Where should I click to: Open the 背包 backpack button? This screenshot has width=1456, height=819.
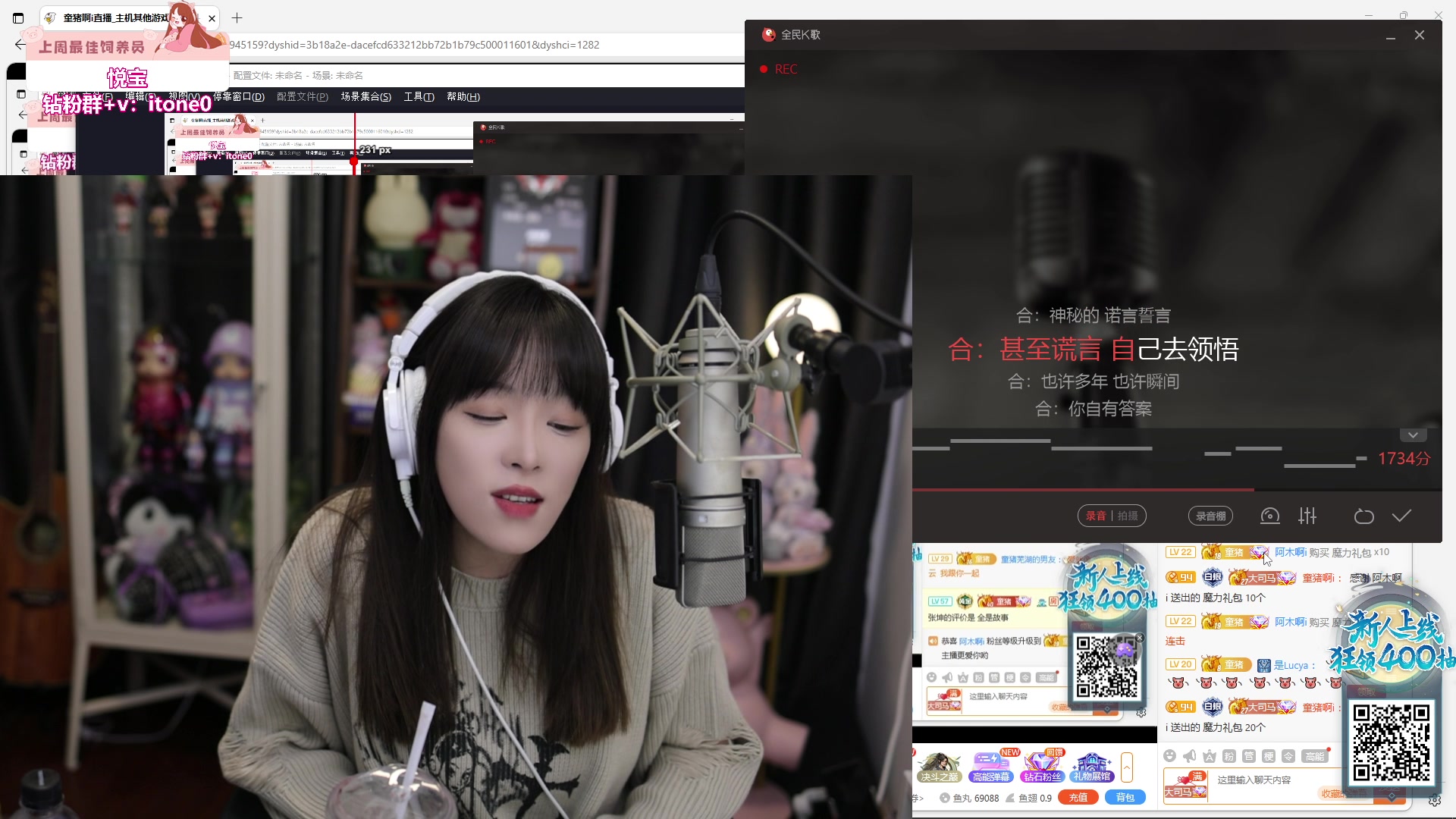pos(1125,798)
